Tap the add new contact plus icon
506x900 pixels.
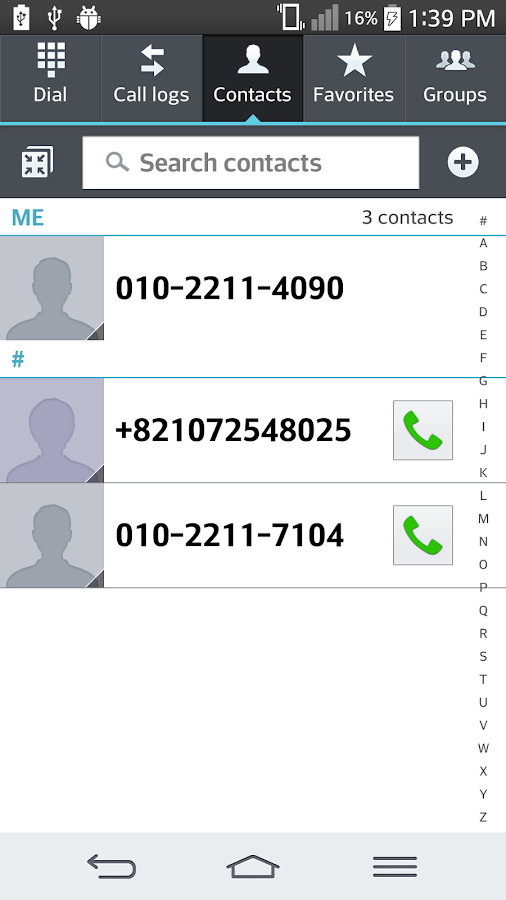[x=462, y=162]
